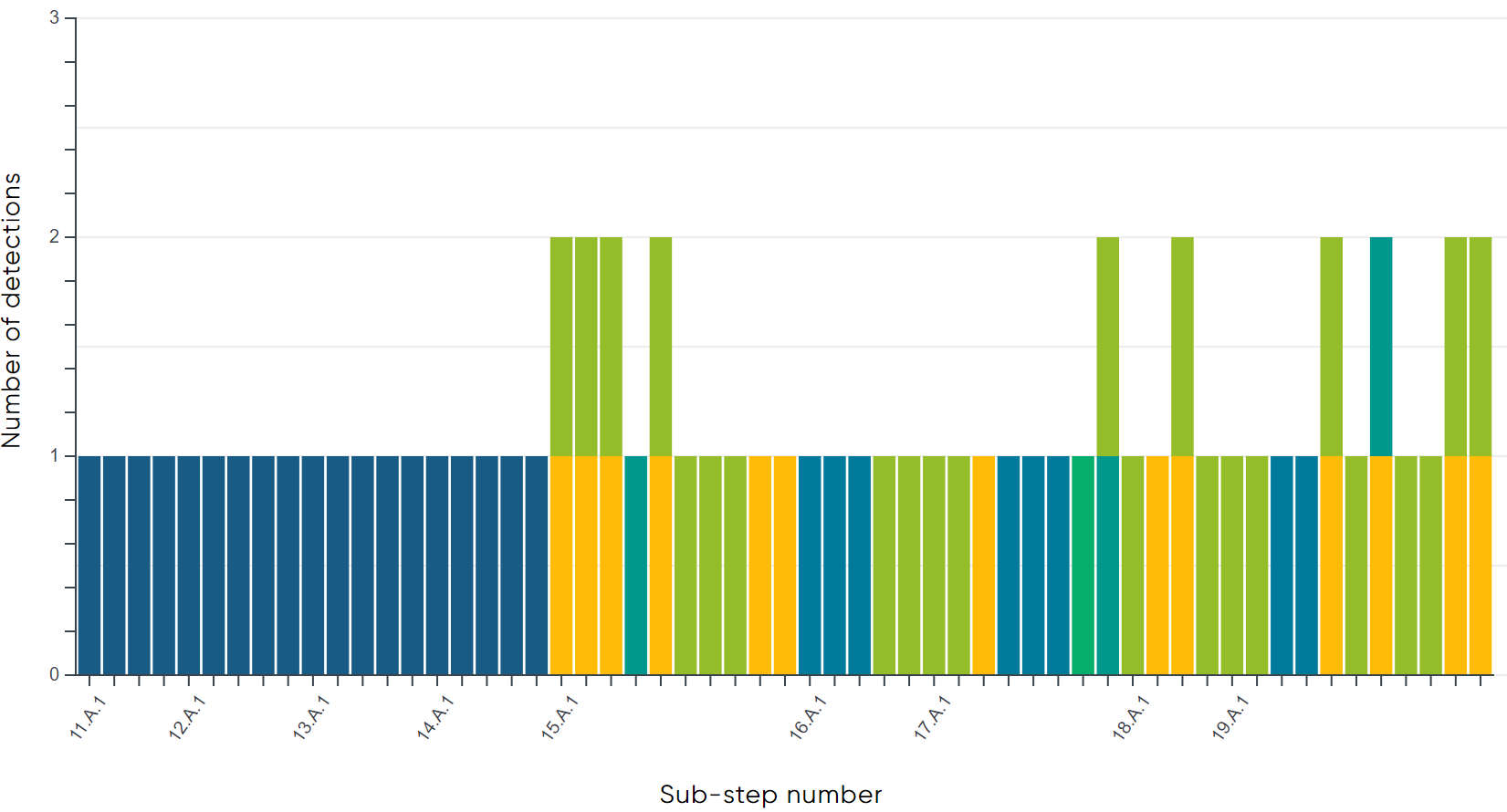Select the 12.A.1 x-axis tick label

pyautogui.click(x=188, y=717)
